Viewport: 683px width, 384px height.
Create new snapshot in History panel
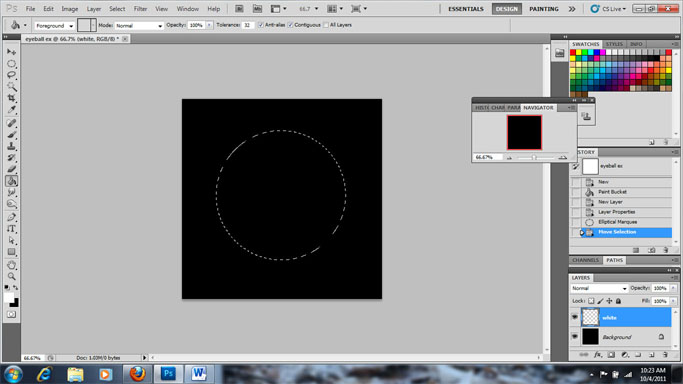651,250
